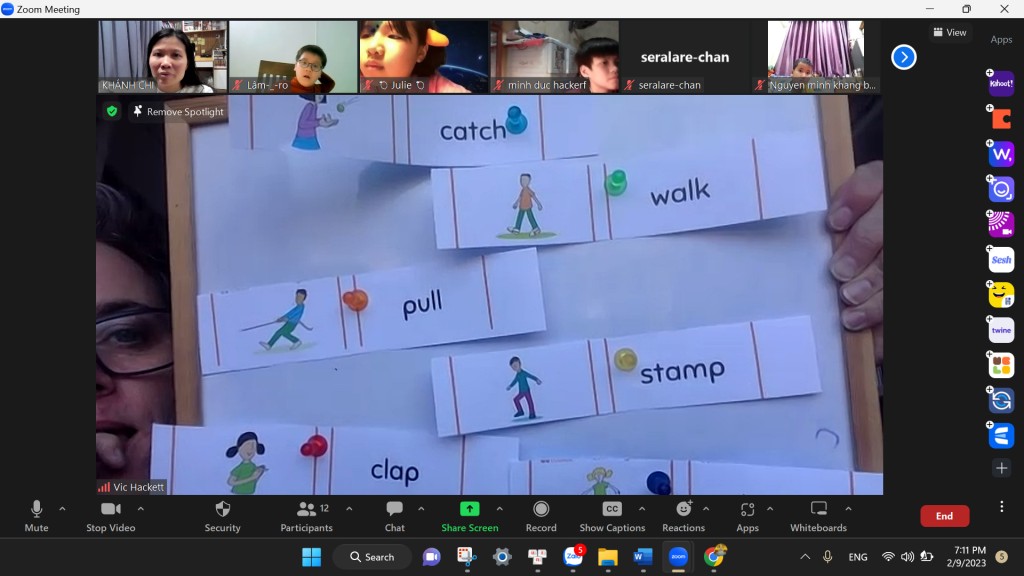Viewport: 1024px width, 576px height.
Task: Open the Kahoot! app in sidebar
Action: click(1001, 84)
